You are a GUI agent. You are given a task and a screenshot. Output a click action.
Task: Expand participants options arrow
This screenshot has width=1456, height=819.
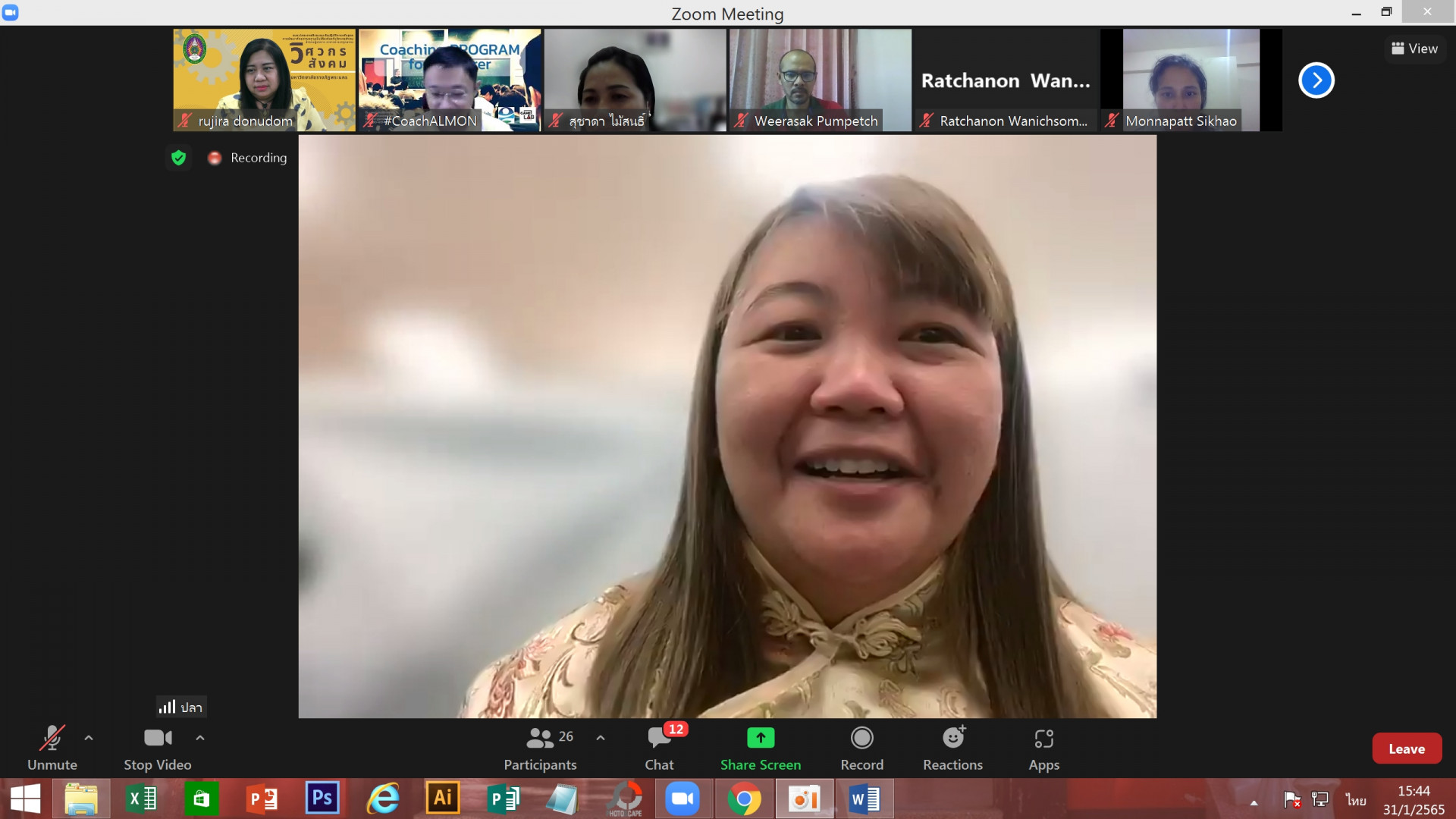pos(601,737)
